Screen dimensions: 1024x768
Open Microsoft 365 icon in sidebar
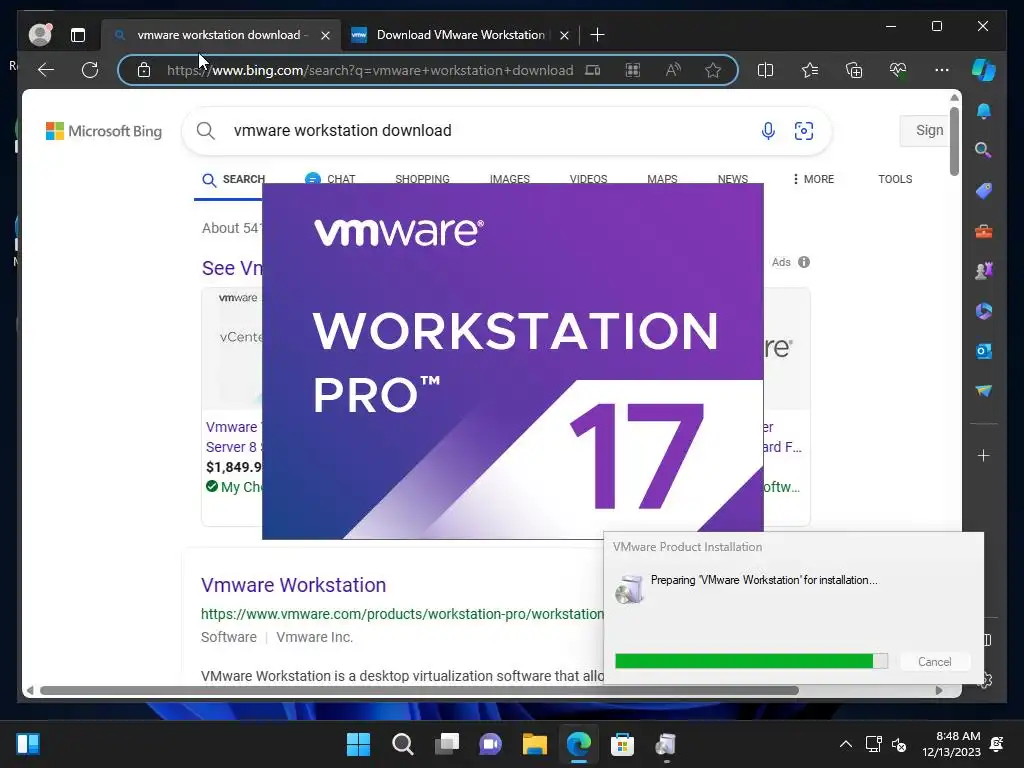(984, 311)
